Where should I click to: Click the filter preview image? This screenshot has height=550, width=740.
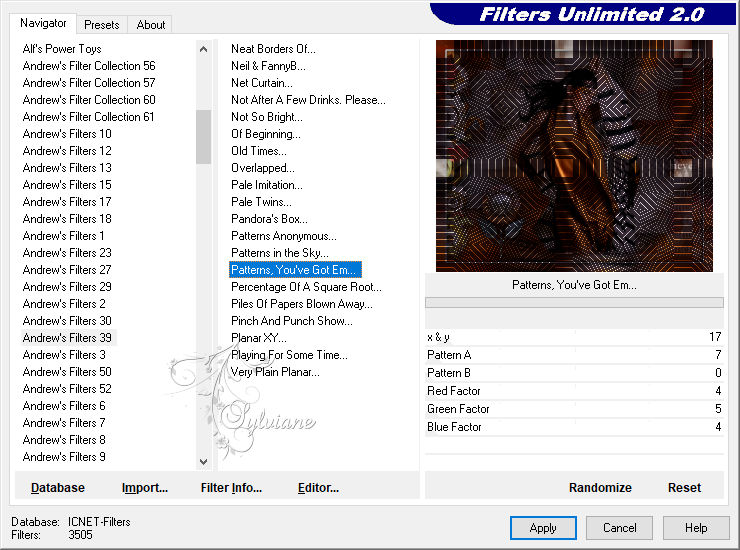tap(574, 156)
